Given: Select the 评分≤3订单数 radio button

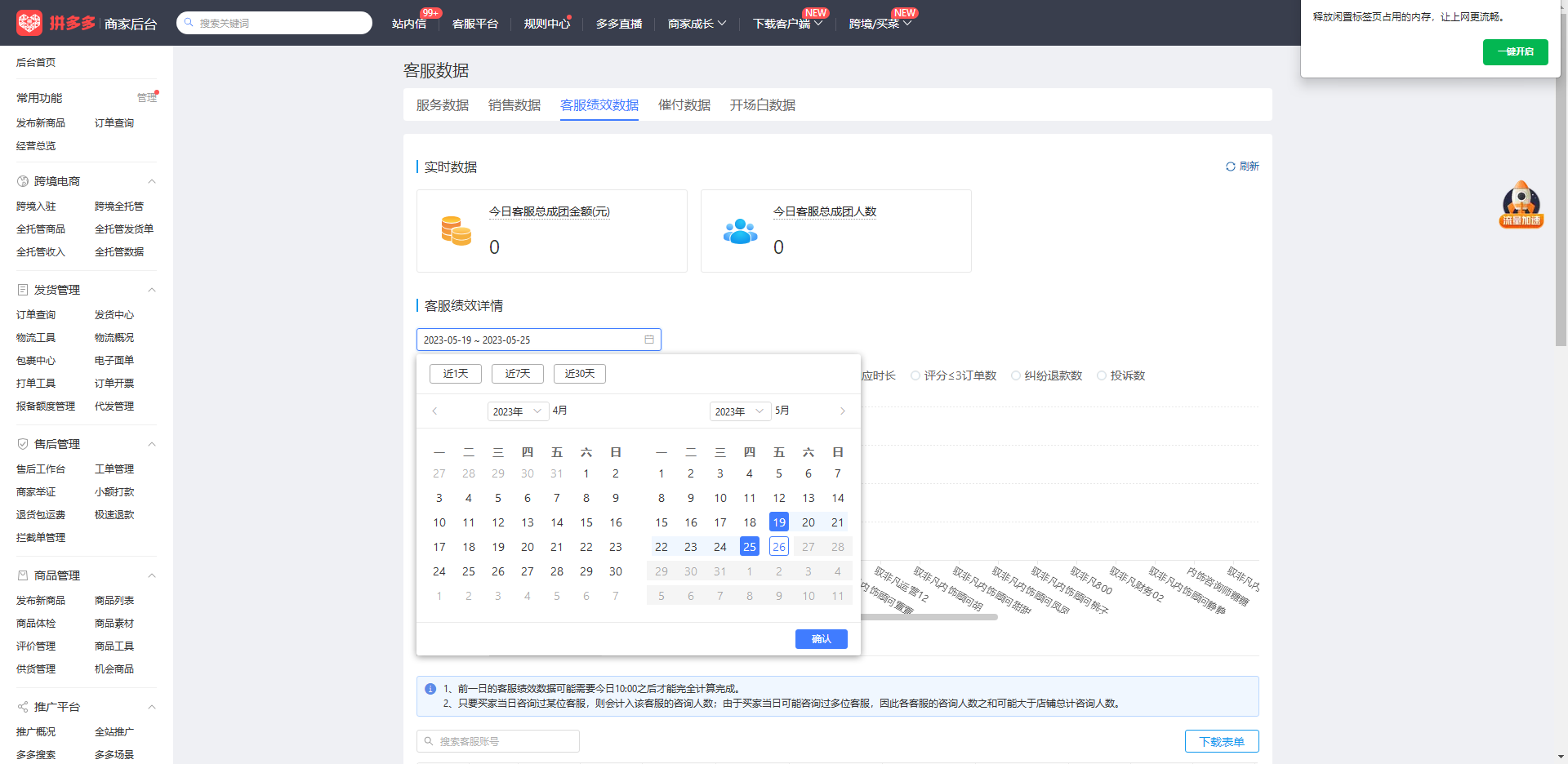Looking at the screenshot, I should point(915,375).
